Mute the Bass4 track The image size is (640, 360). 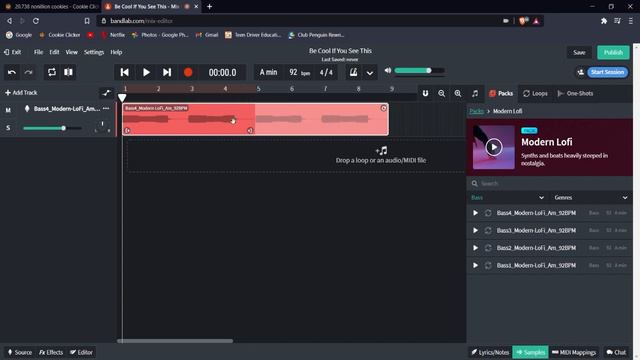pyautogui.click(x=8, y=110)
